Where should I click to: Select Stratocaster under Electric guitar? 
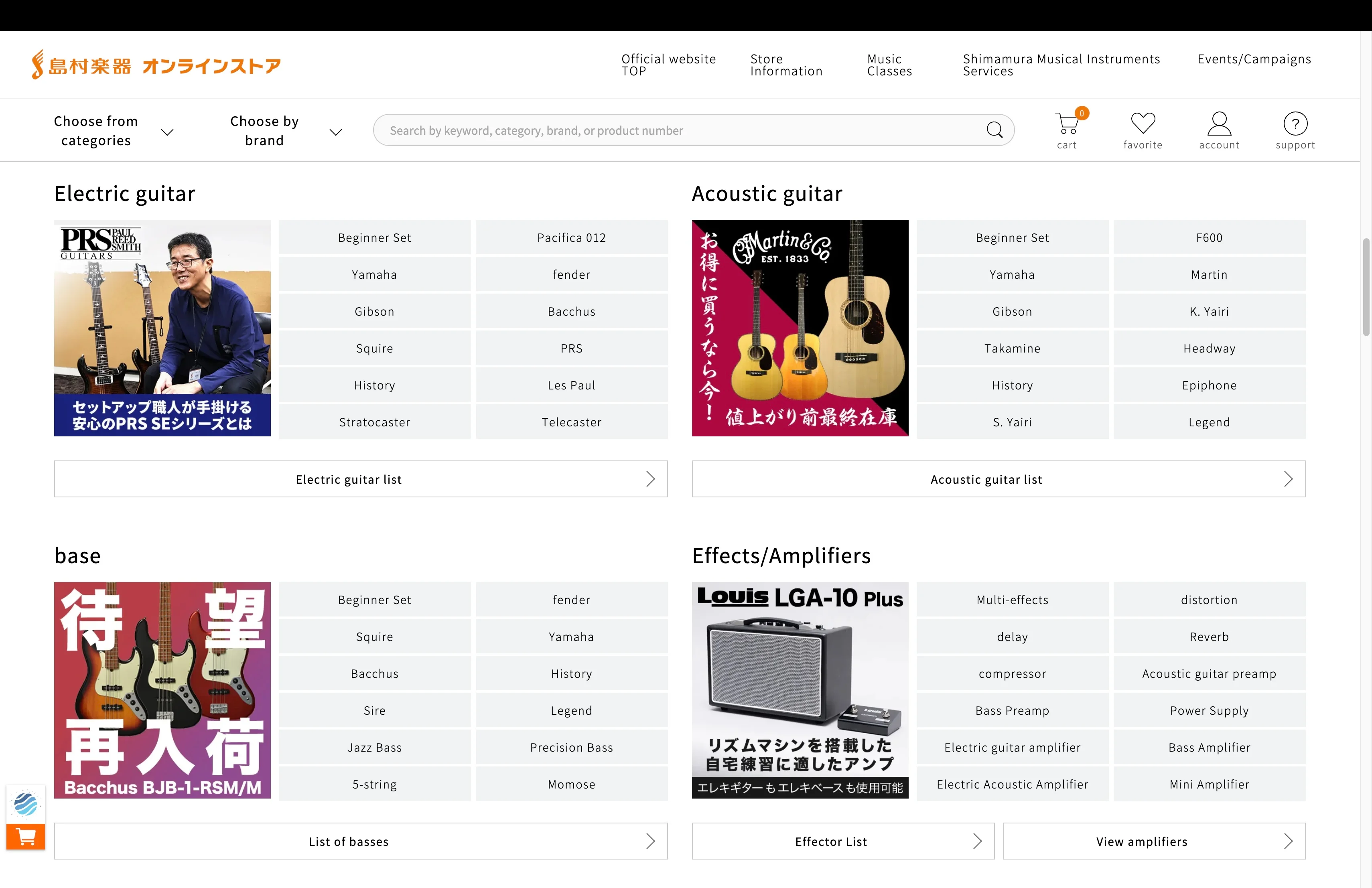(375, 422)
